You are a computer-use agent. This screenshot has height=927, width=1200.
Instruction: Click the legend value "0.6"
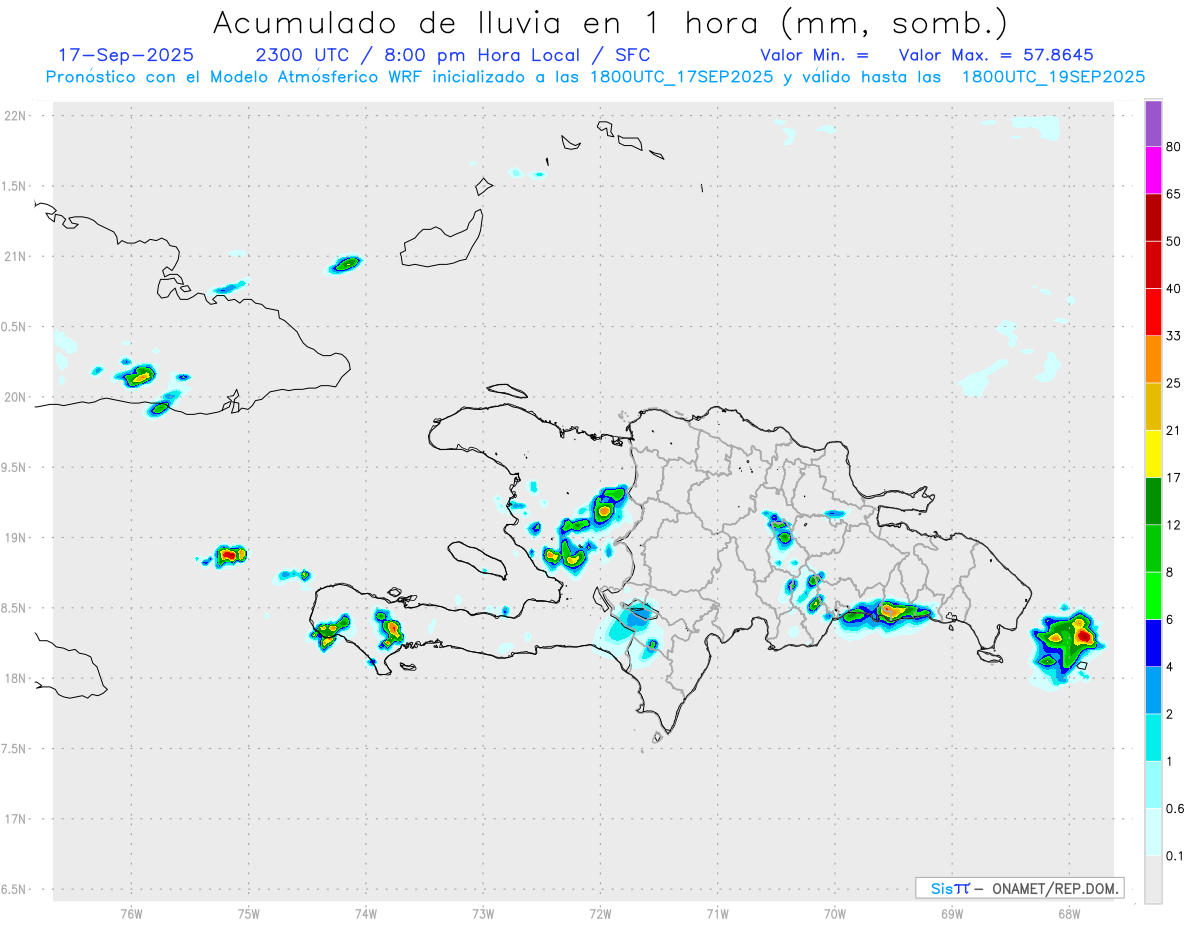point(1176,808)
